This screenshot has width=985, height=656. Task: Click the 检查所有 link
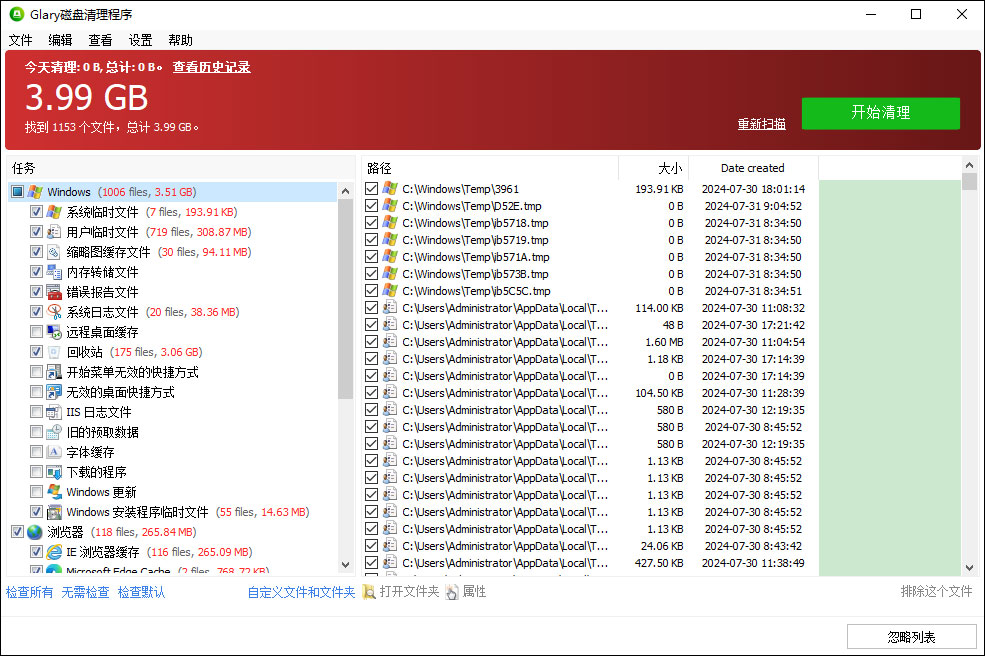coord(30,593)
